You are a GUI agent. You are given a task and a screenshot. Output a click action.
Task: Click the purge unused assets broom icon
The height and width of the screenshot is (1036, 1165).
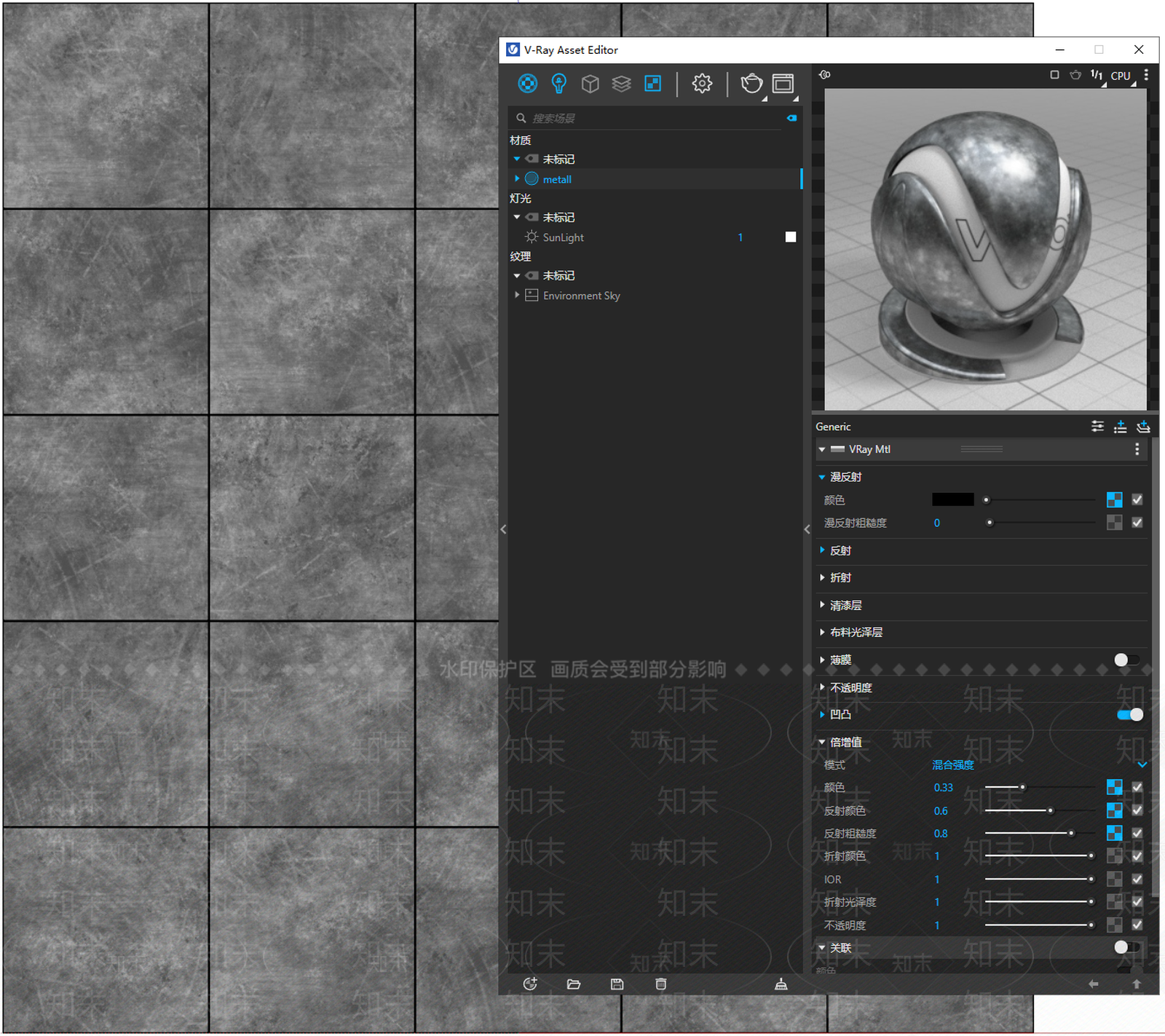click(781, 984)
